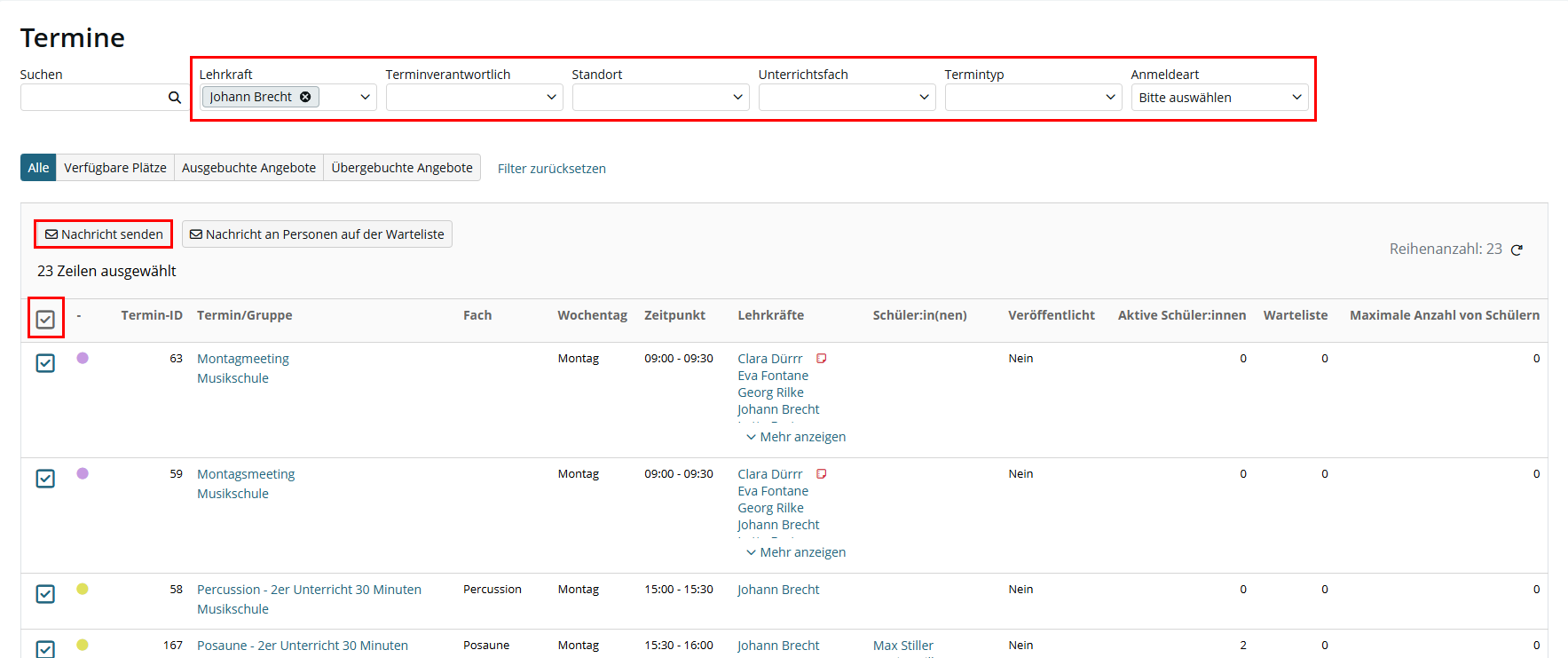The image size is (1568, 658).
Task: Sort by Termin-ID column header
Action: tap(152, 315)
